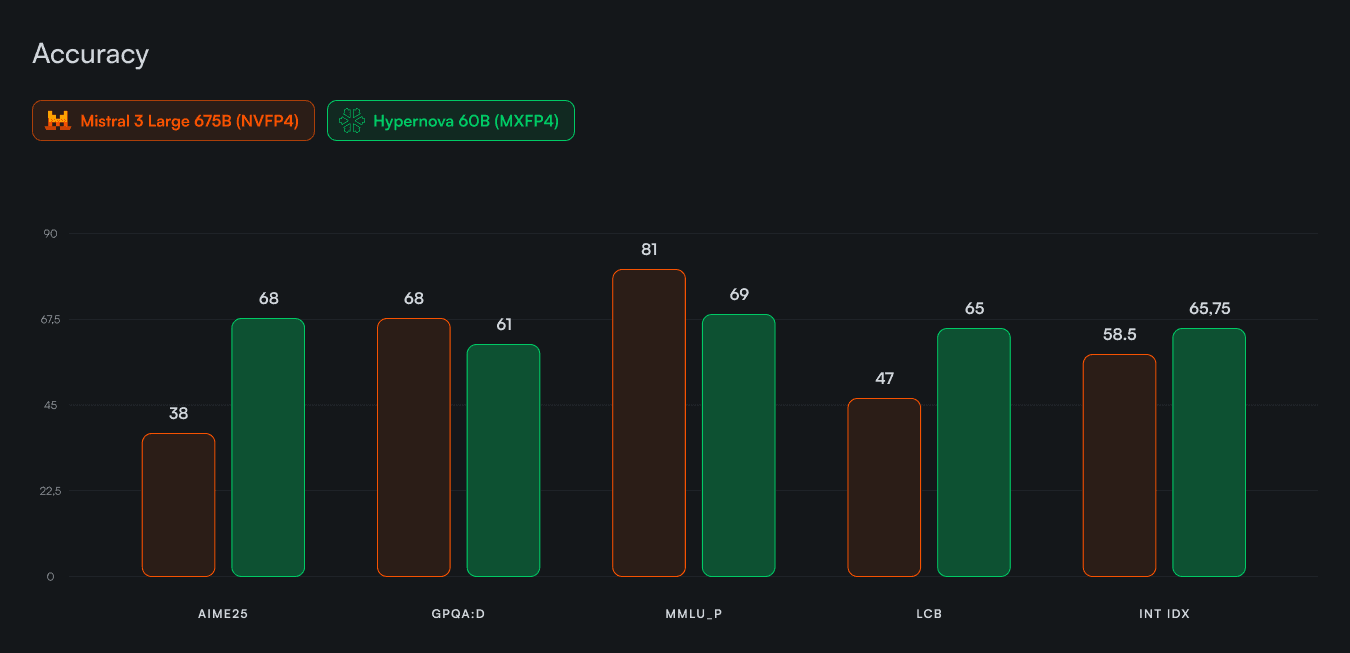Click the green AIME25 bar labeled 68
1350x653 pixels.
pos(268,447)
